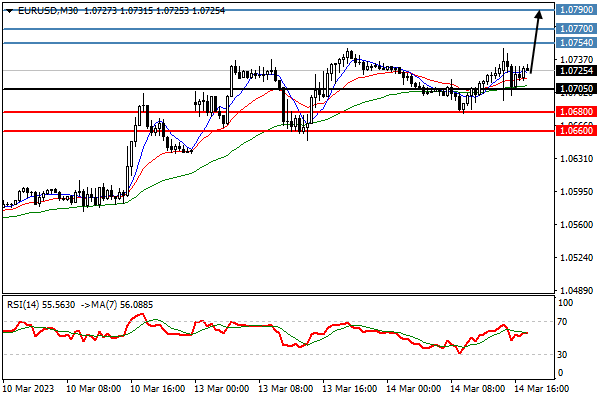Click the red 1.06600 support label
The height and width of the screenshot is (400, 600).
[577, 131]
